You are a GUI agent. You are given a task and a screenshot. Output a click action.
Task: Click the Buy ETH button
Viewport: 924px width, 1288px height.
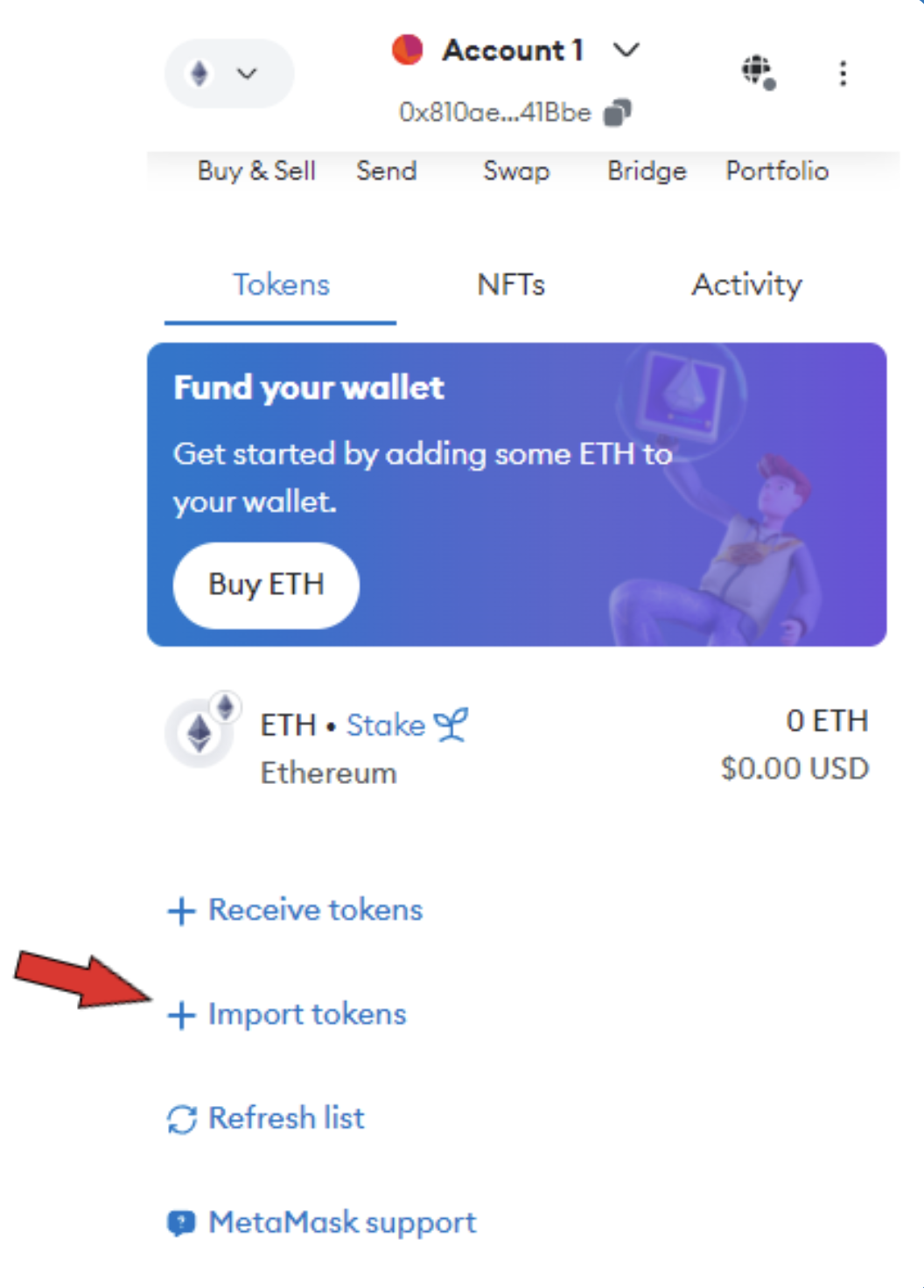pyautogui.click(x=266, y=584)
